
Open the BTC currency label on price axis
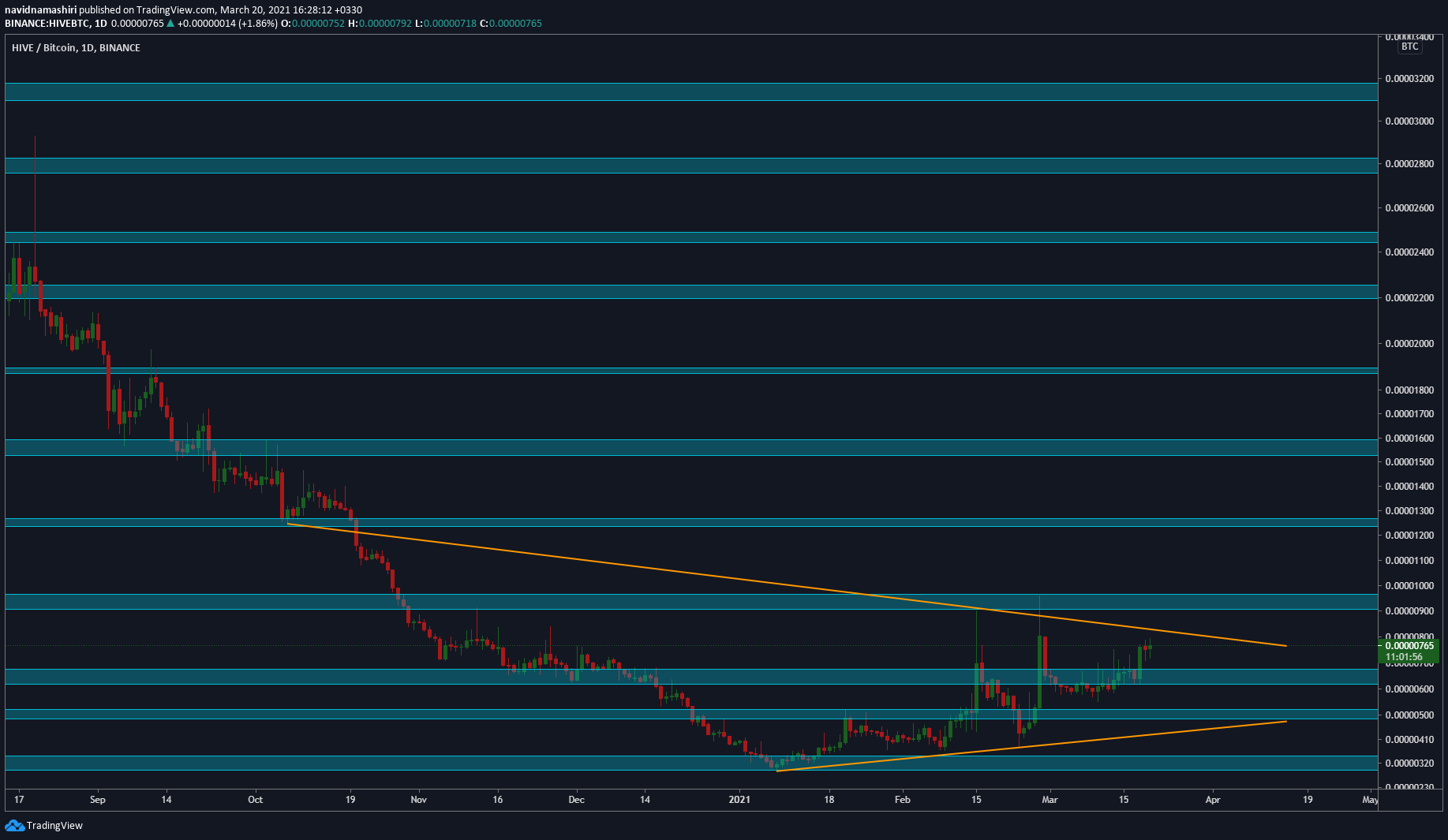[x=1409, y=47]
